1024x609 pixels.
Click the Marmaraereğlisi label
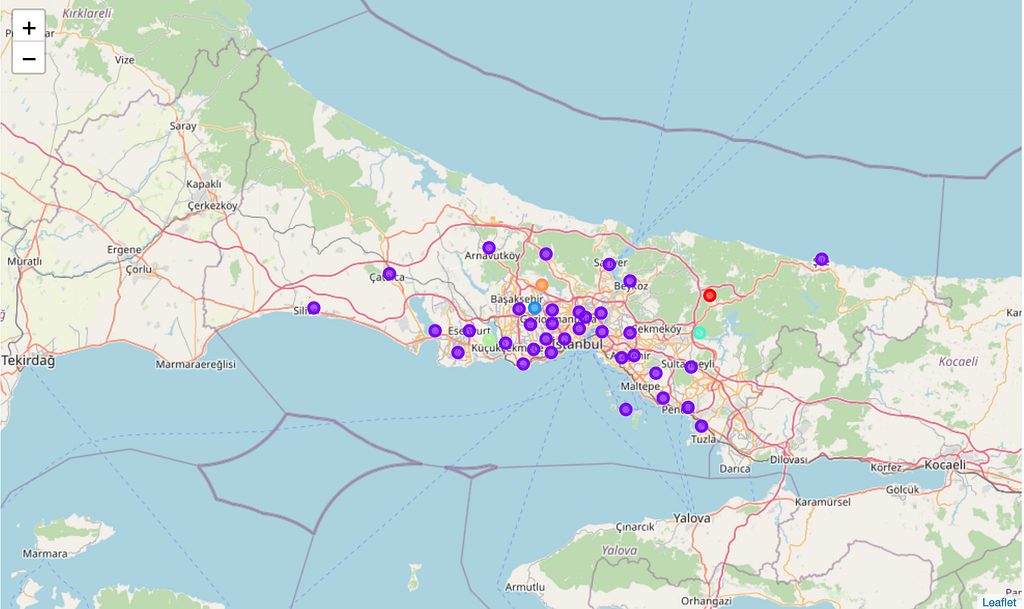click(195, 364)
